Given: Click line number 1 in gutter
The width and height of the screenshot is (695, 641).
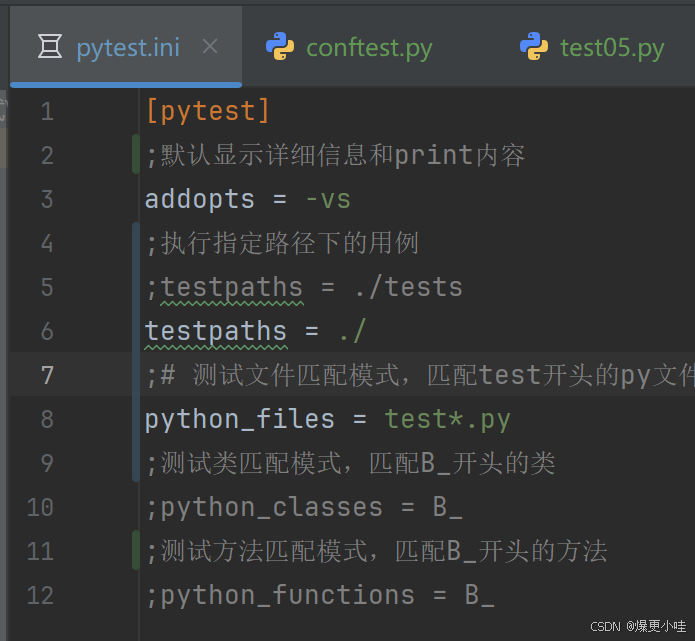Looking at the screenshot, I should click(47, 112).
